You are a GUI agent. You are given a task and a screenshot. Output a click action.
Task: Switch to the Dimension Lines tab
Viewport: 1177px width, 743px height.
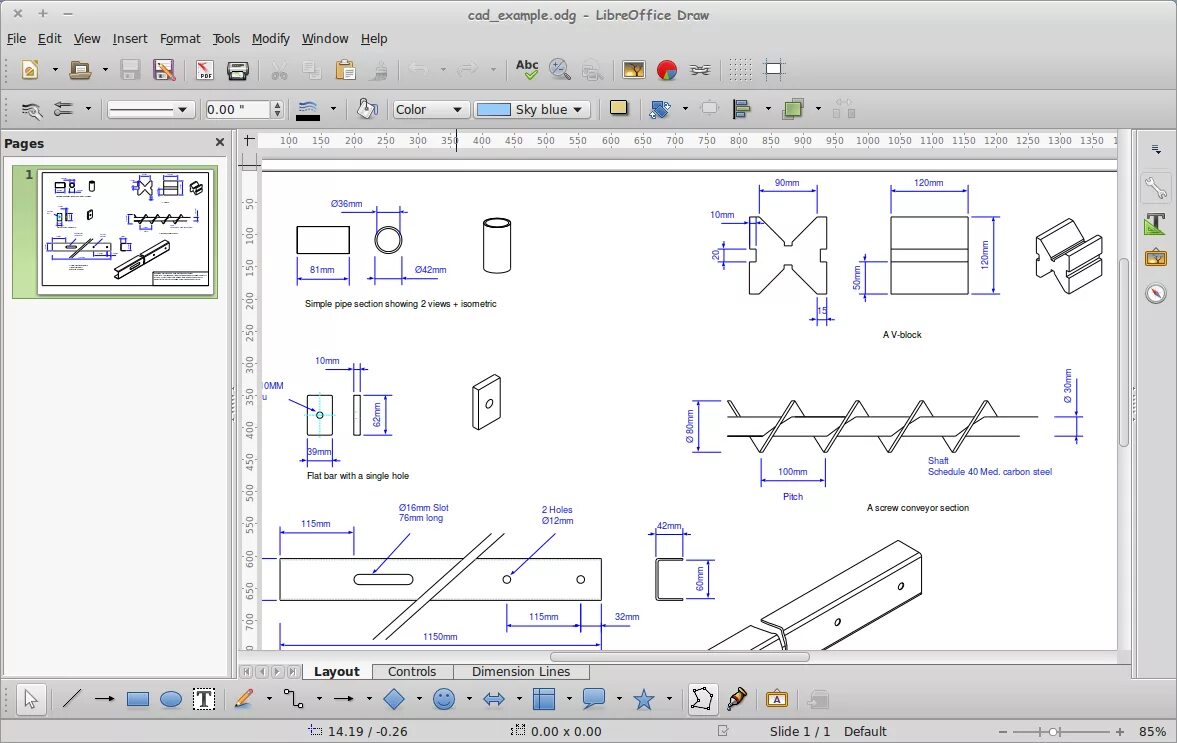tap(521, 672)
